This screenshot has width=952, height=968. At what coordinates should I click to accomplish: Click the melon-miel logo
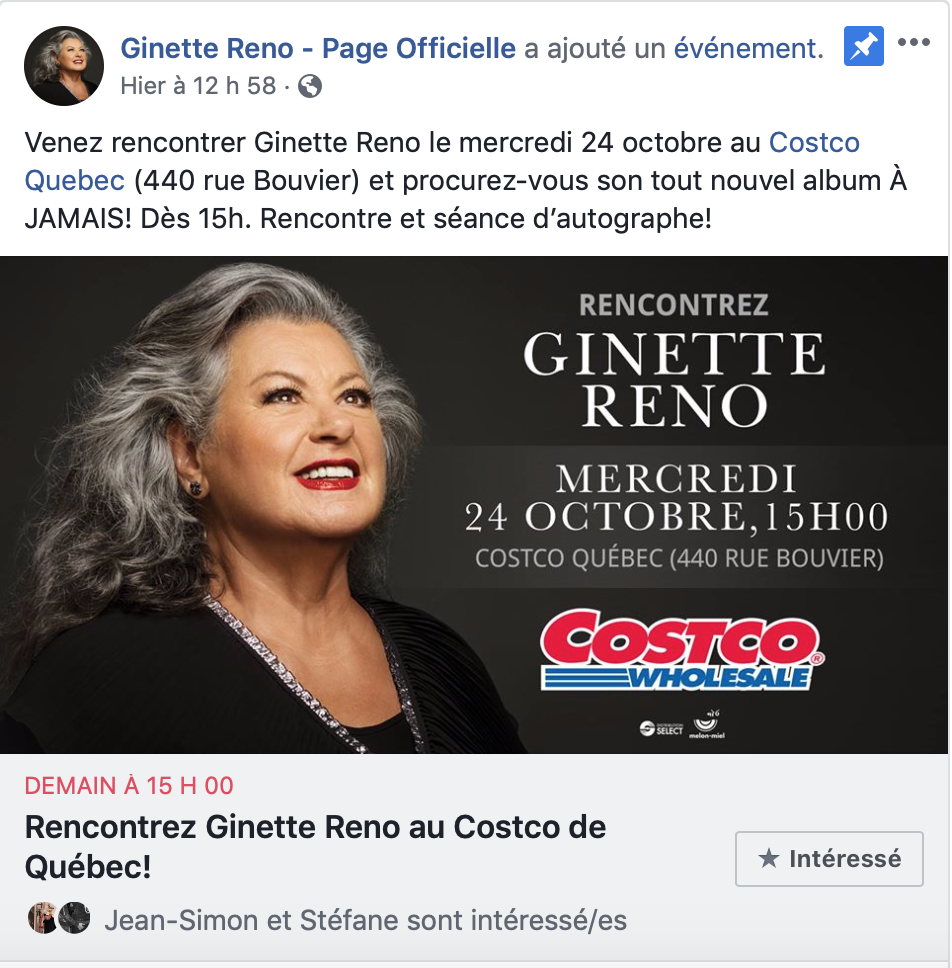(x=707, y=724)
